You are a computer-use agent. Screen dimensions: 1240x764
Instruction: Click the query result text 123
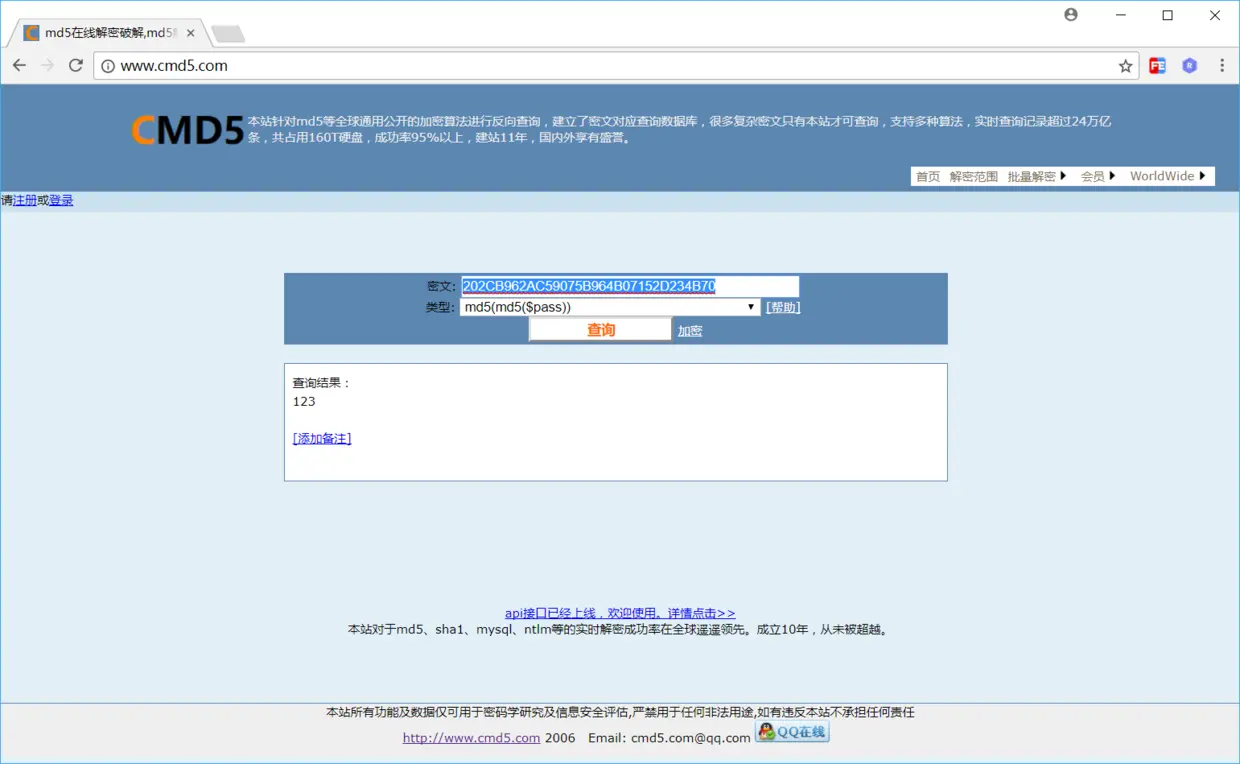(x=304, y=402)
